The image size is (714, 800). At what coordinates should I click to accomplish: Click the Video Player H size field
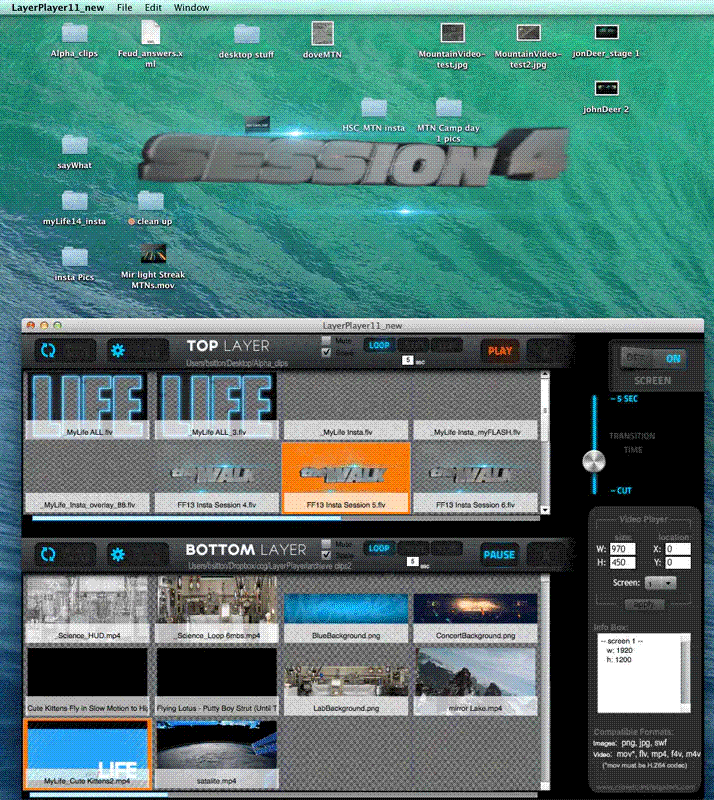(623, 562)
